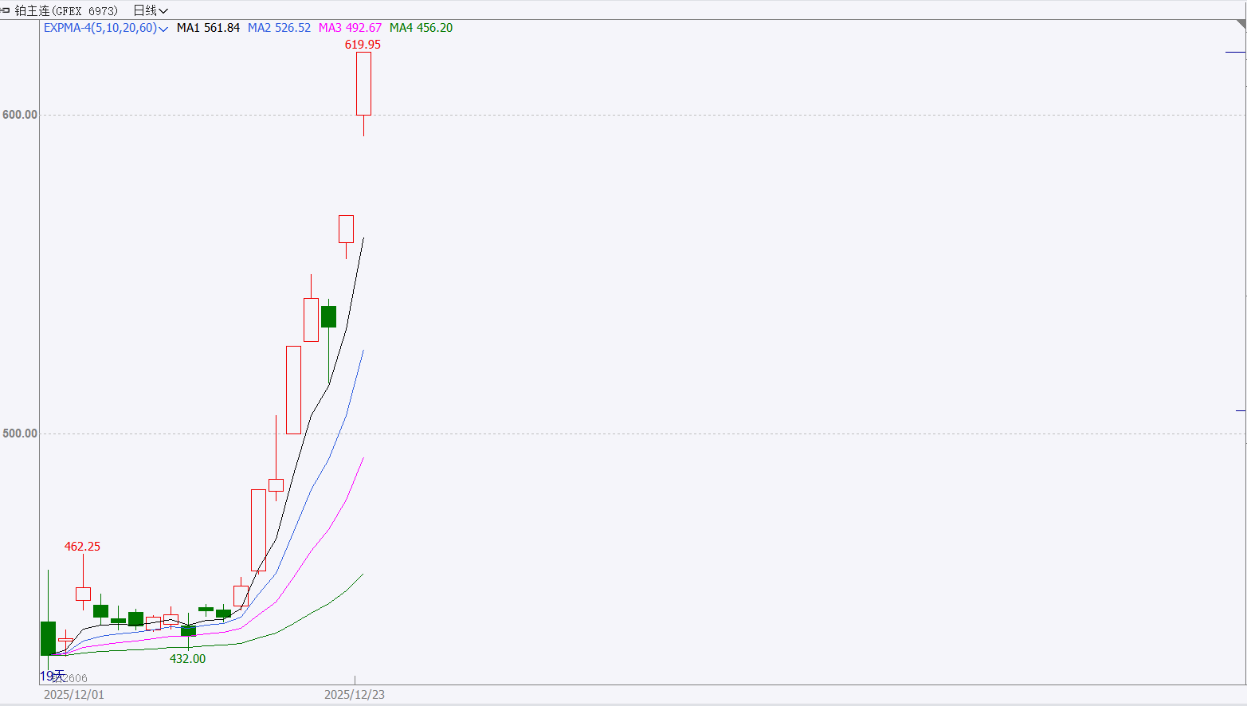Click the 432.00 low price label
The width and height of the screenshot is (1247, 706).
tap(187, 658)
